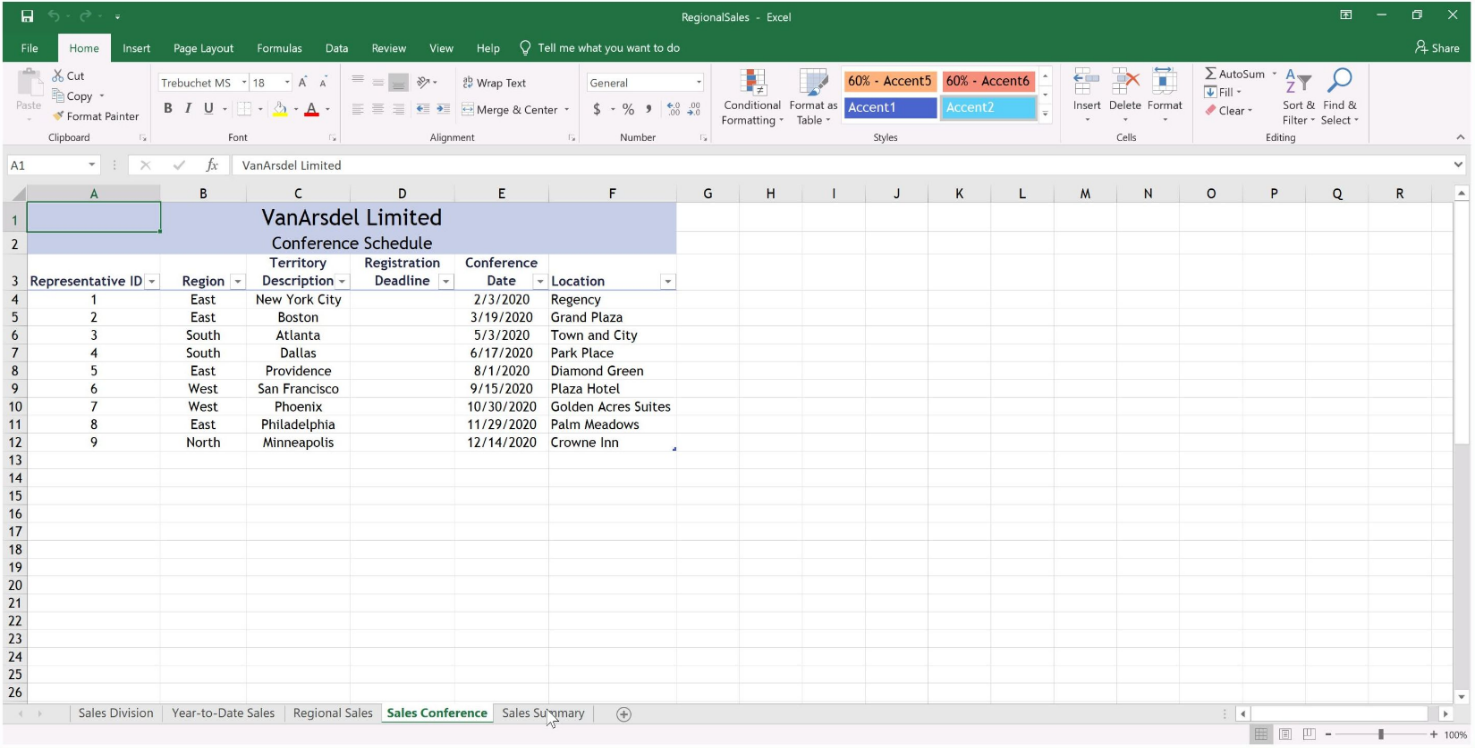Select the column C header

click(x=298, y=194)
